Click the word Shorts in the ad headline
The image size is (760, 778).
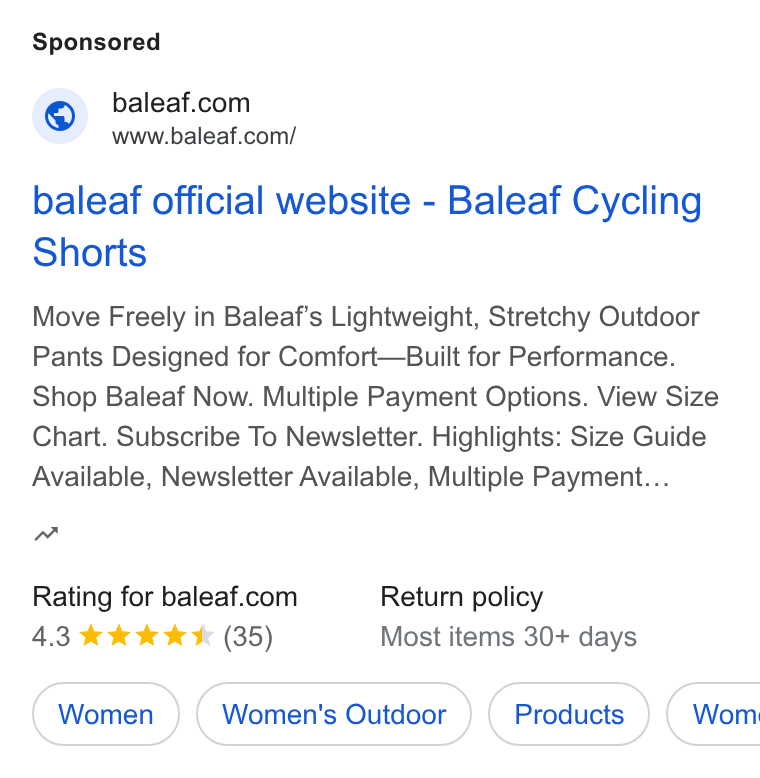point(90,253)
